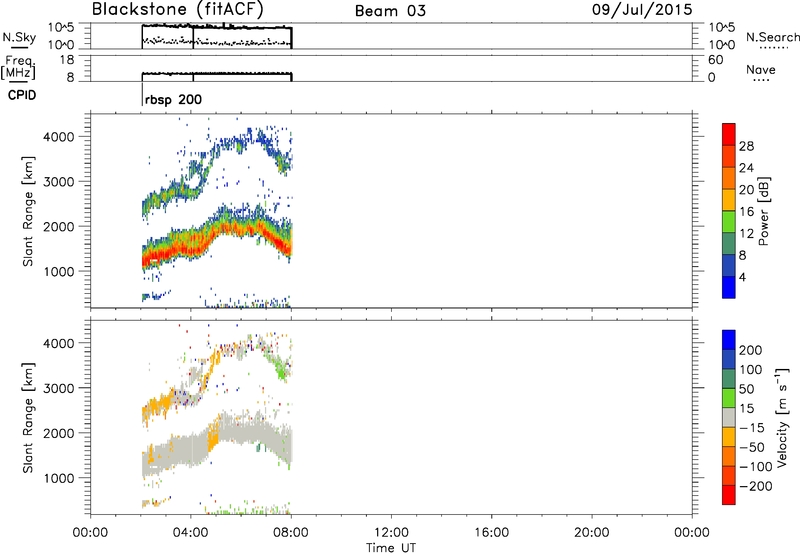Click the Nave legend label

[761, 70]
